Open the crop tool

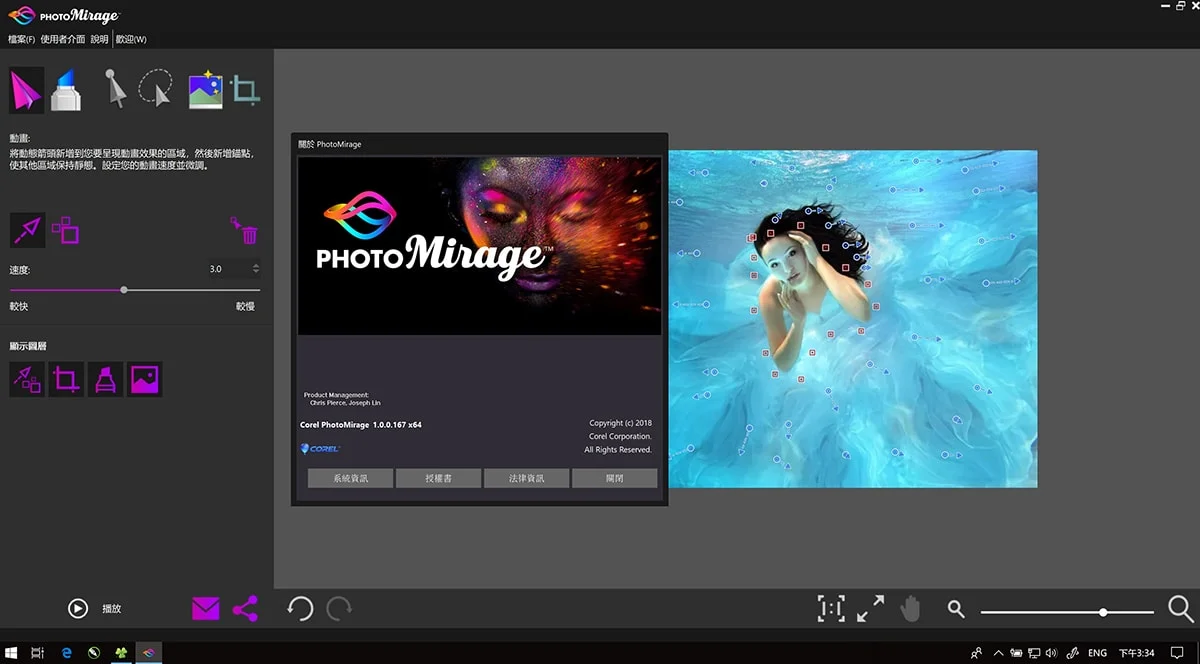coord(245,88)
